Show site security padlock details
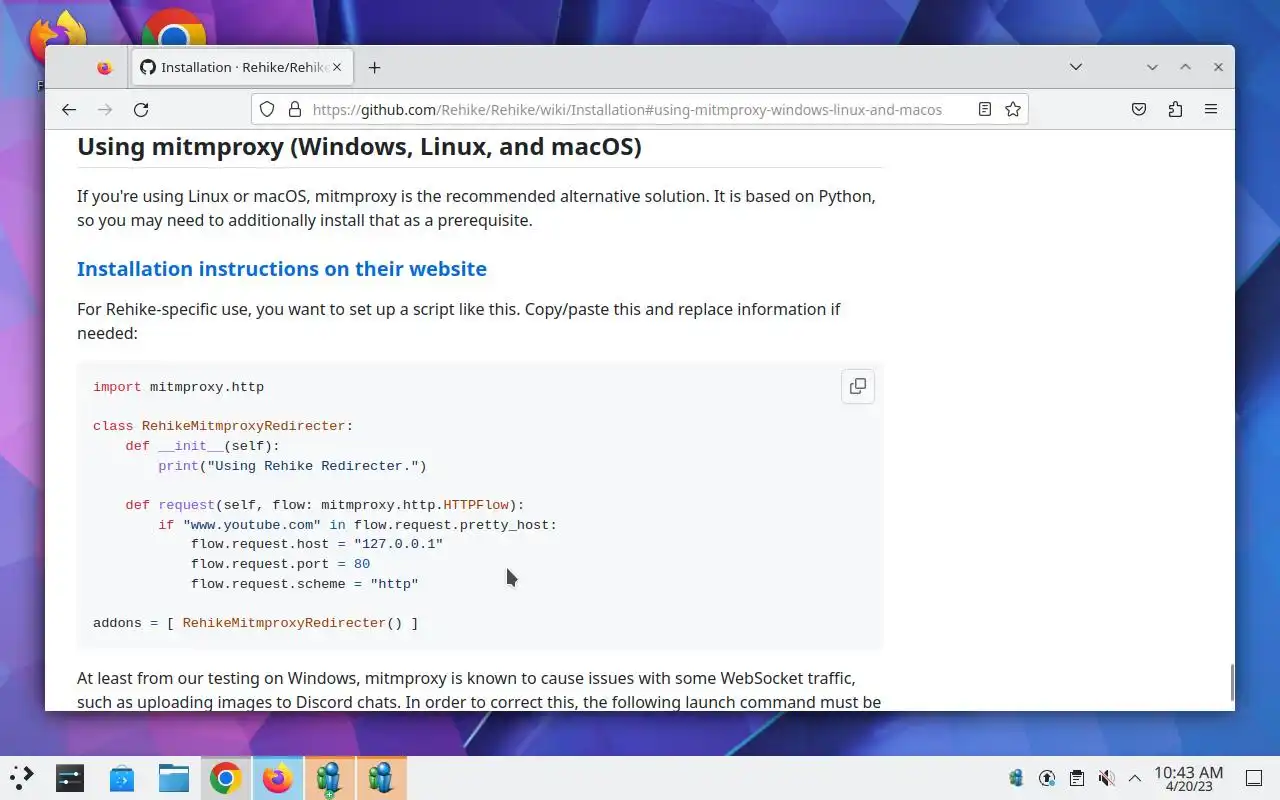Screen dimensions: 1280x800 (294, 110)
